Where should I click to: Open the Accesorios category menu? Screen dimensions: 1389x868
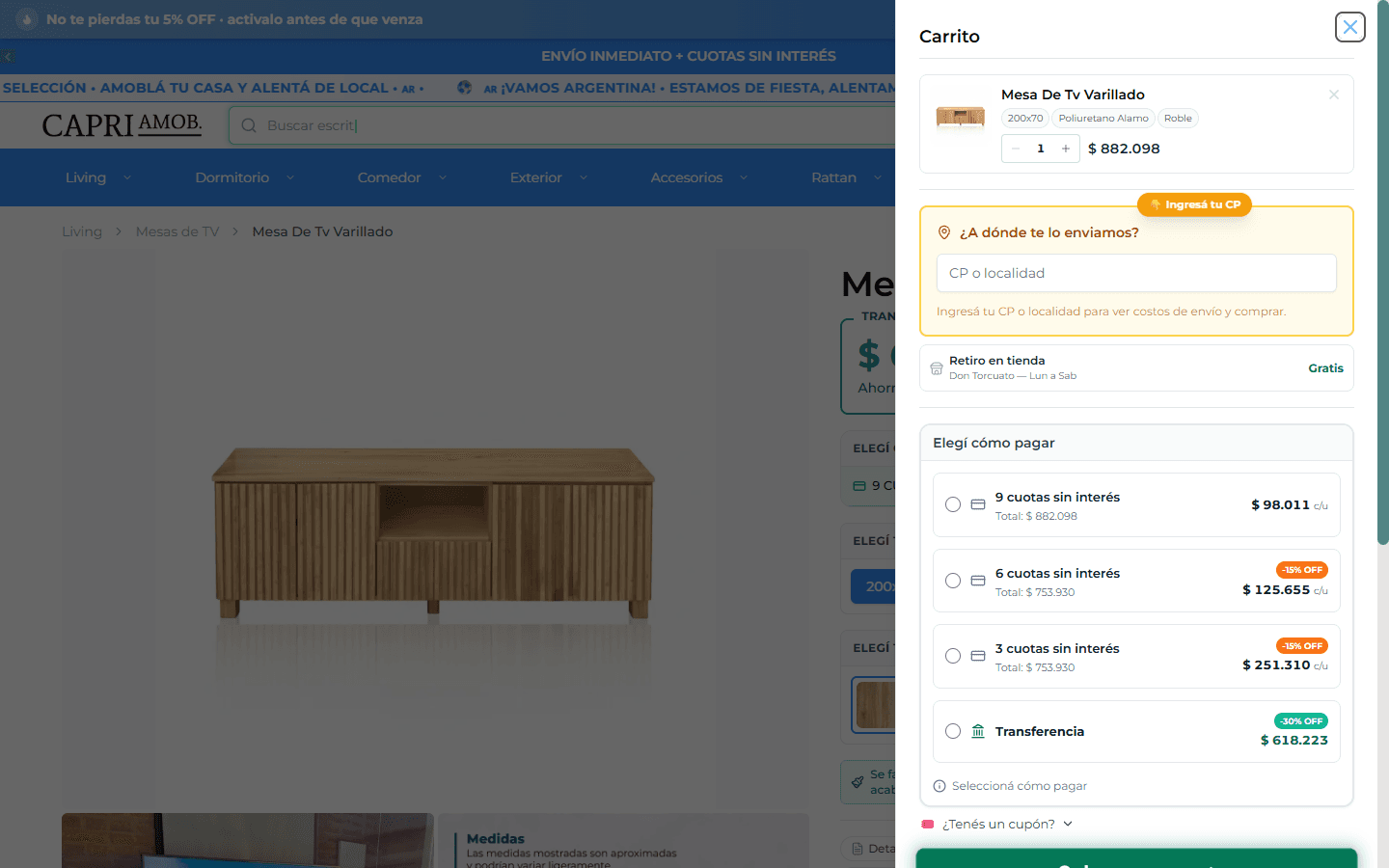point(699,177)
